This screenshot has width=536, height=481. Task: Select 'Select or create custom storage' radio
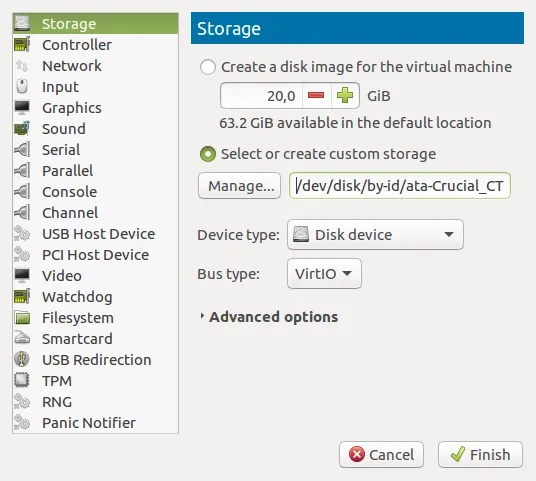coord(208,154)
